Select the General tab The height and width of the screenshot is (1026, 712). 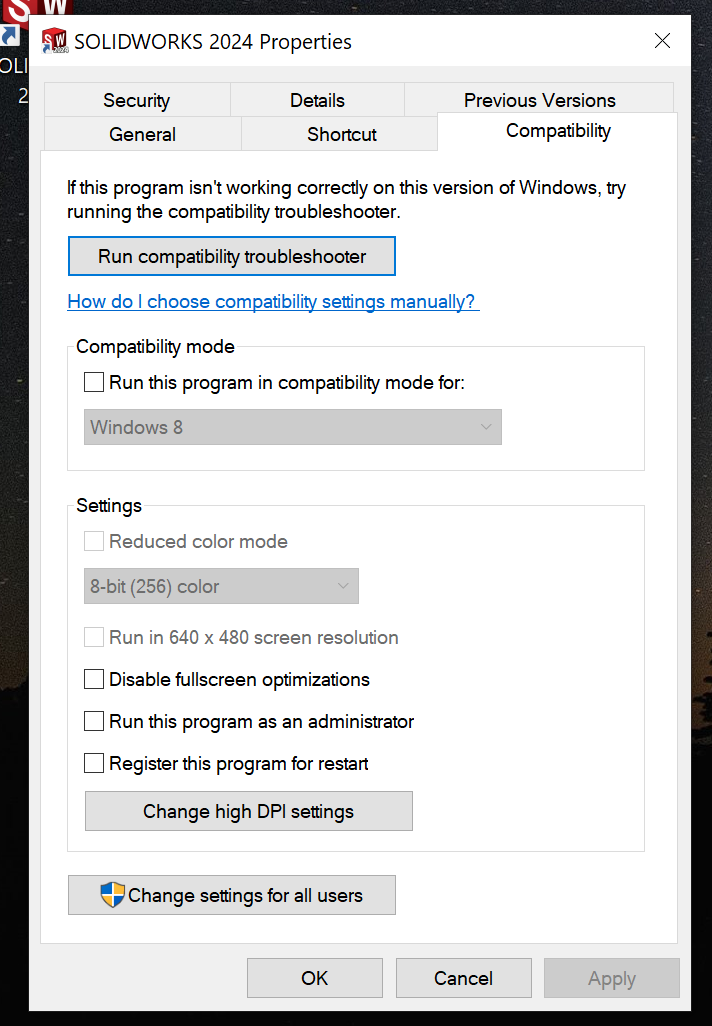(x=142, y=134)
